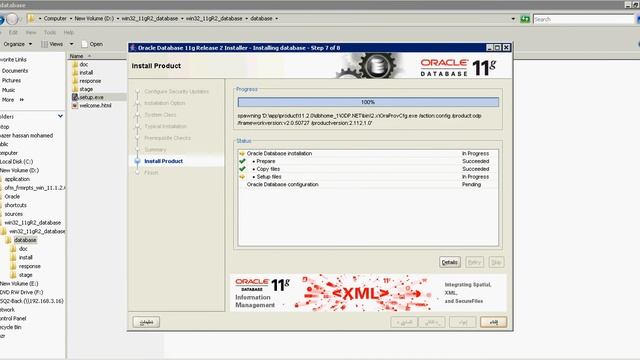This screenshot has width=640, height=360.
Task: Click the Control Panel tree entry
Action: click(x=13, y=318)
